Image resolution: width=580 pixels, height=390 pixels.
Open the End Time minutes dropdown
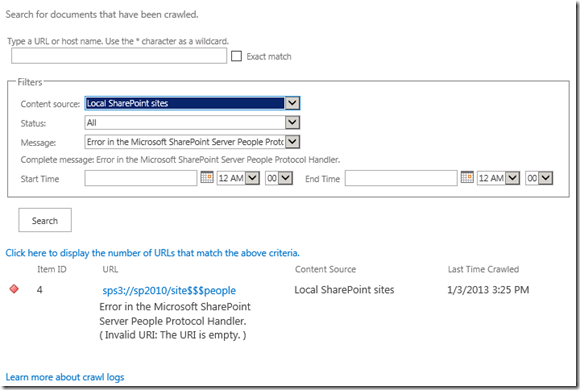pos(539,178)
